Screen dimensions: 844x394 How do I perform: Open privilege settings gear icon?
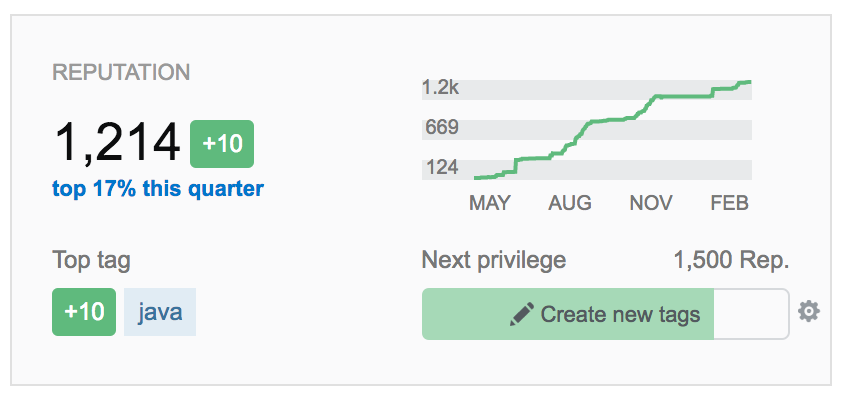coord(808,312)
